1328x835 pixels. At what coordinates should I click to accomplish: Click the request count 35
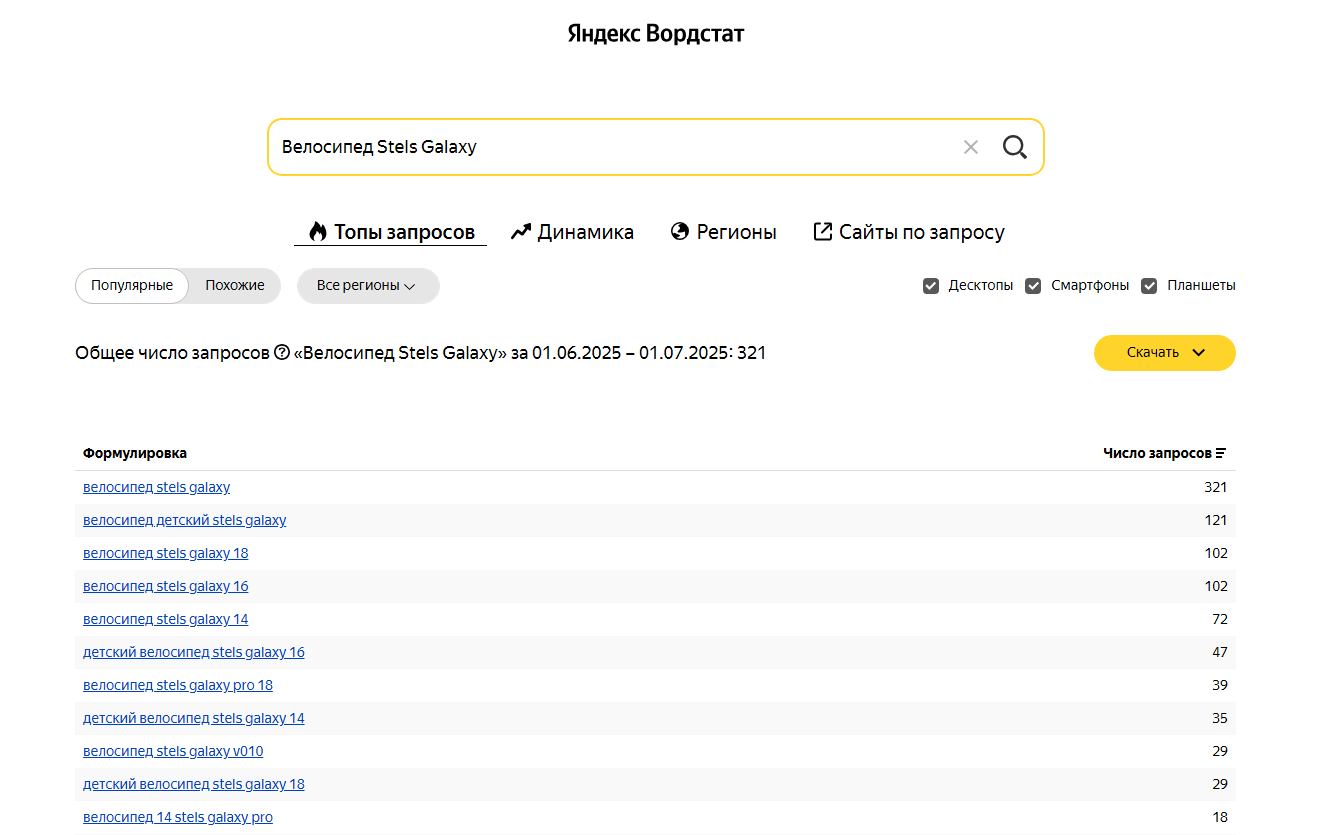1220,719
